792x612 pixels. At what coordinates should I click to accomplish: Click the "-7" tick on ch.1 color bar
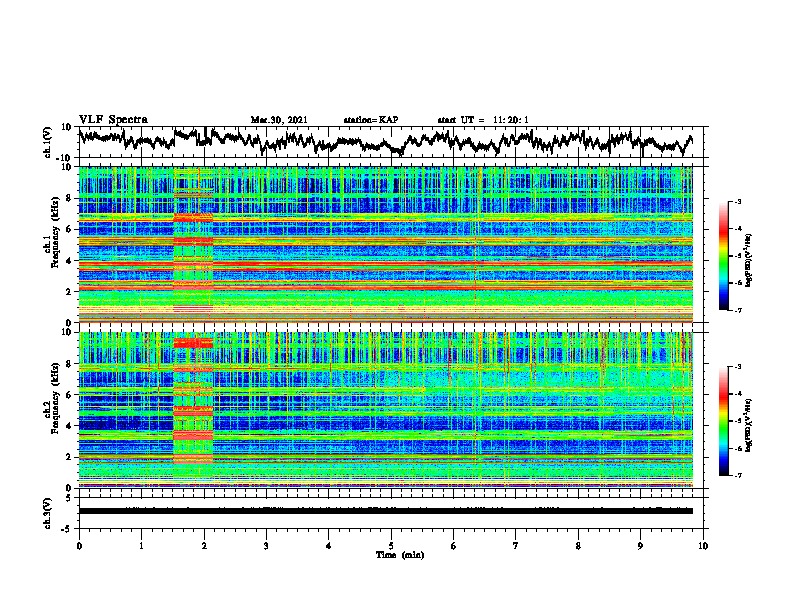pyautogui.click(x=737, y=311)
